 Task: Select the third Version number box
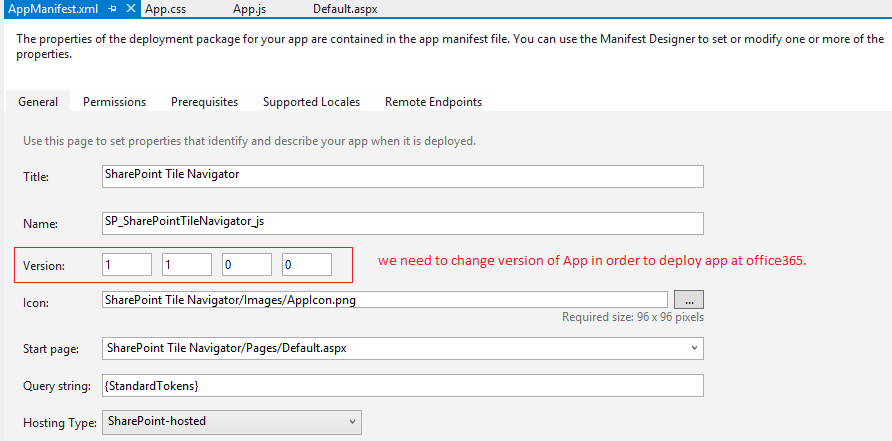tap(247, 265)
